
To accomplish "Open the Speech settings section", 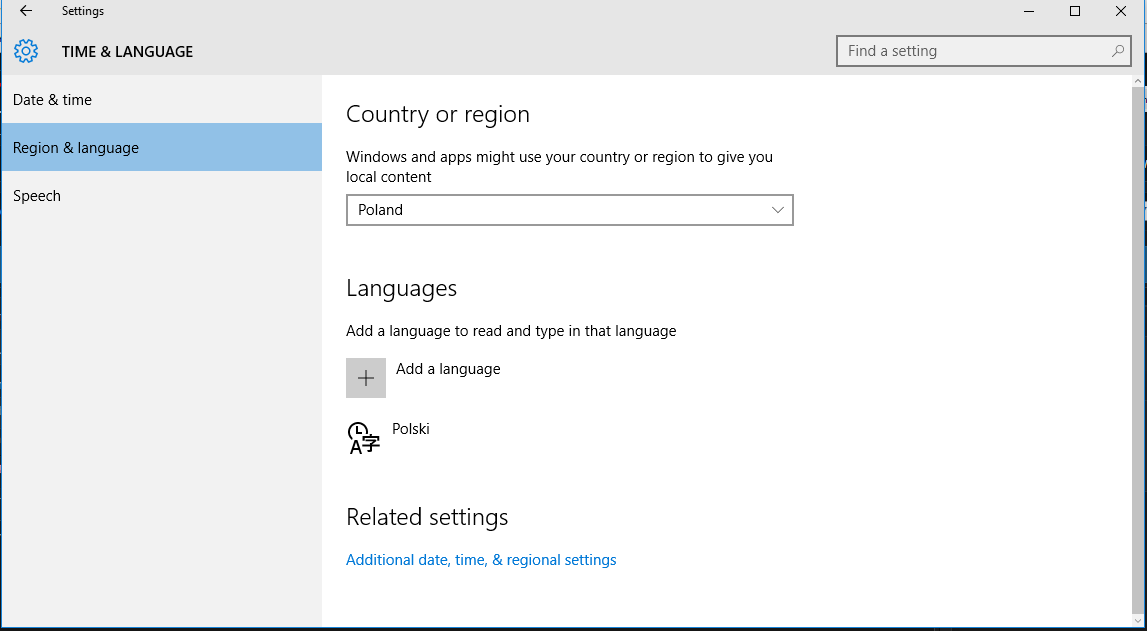I will point(161,195).
